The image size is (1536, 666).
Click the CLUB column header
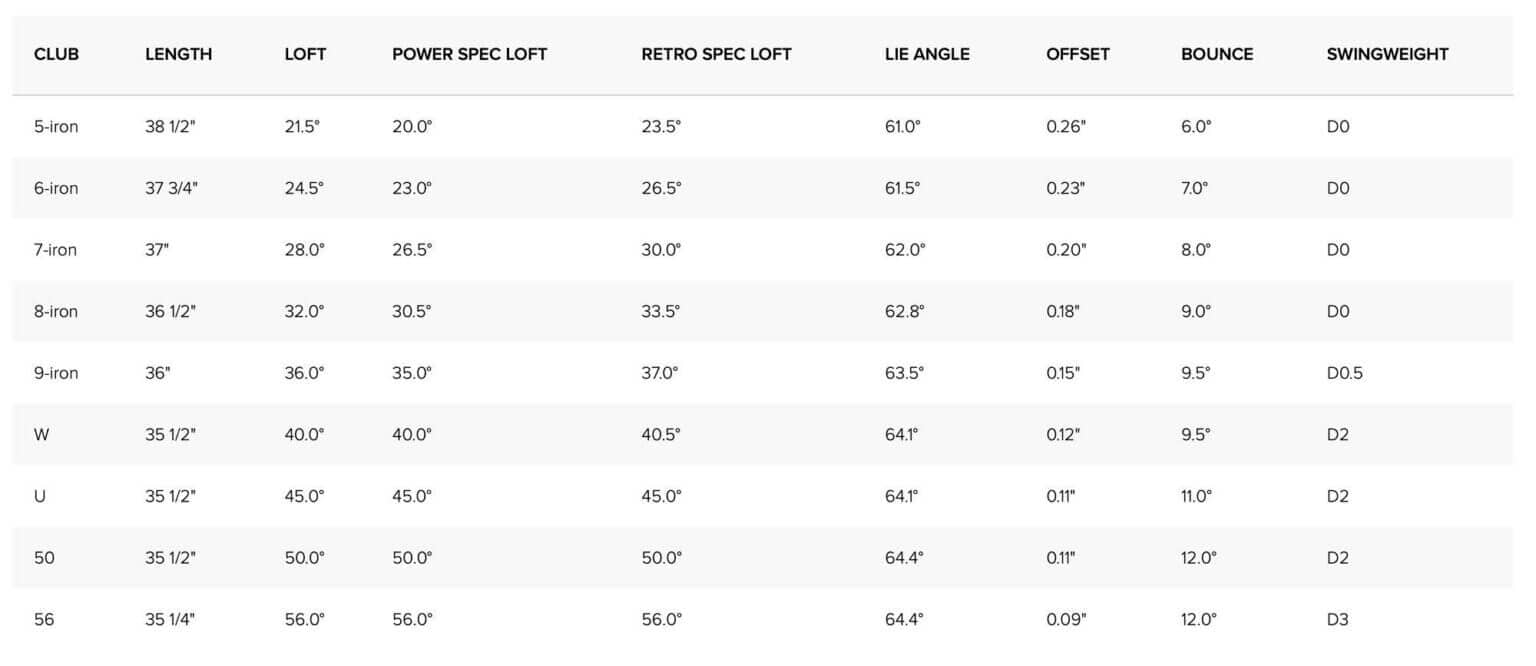click(56, 55)
